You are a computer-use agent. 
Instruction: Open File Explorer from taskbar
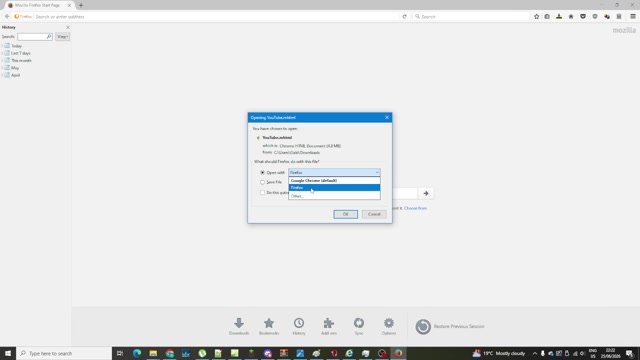pos(153,353)
